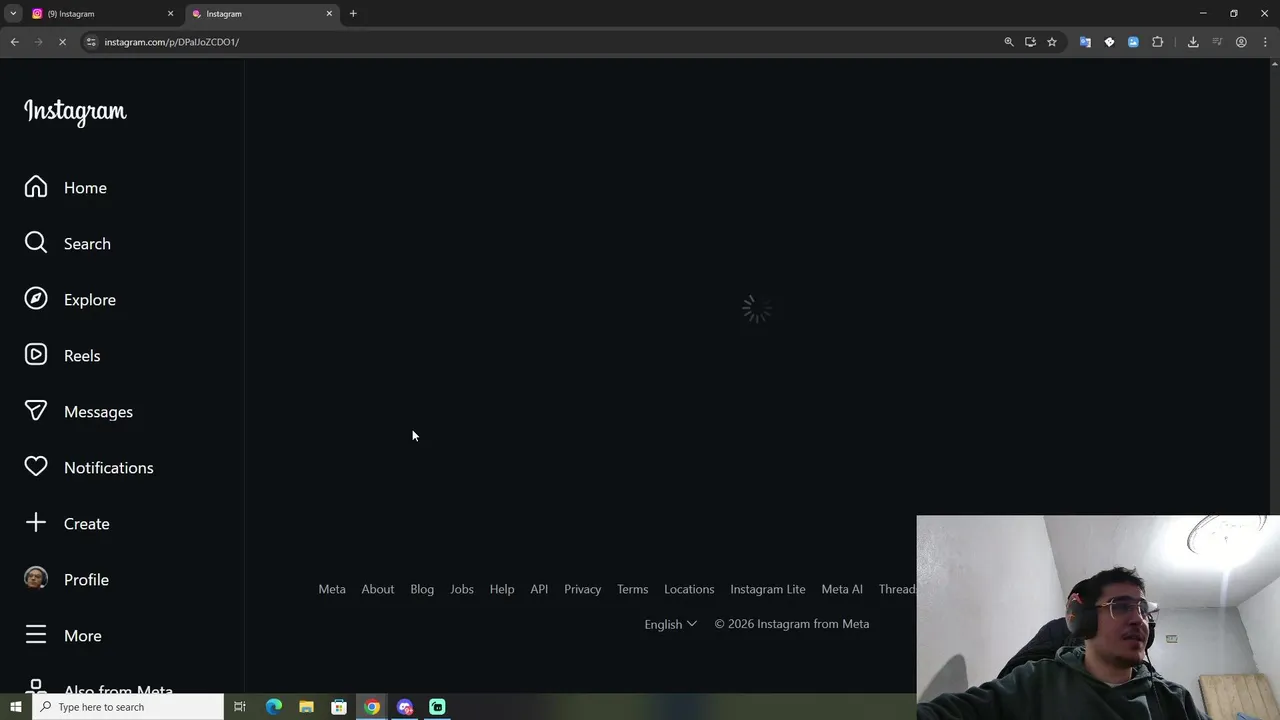Follow the Jobs footer link

point(462,589)
